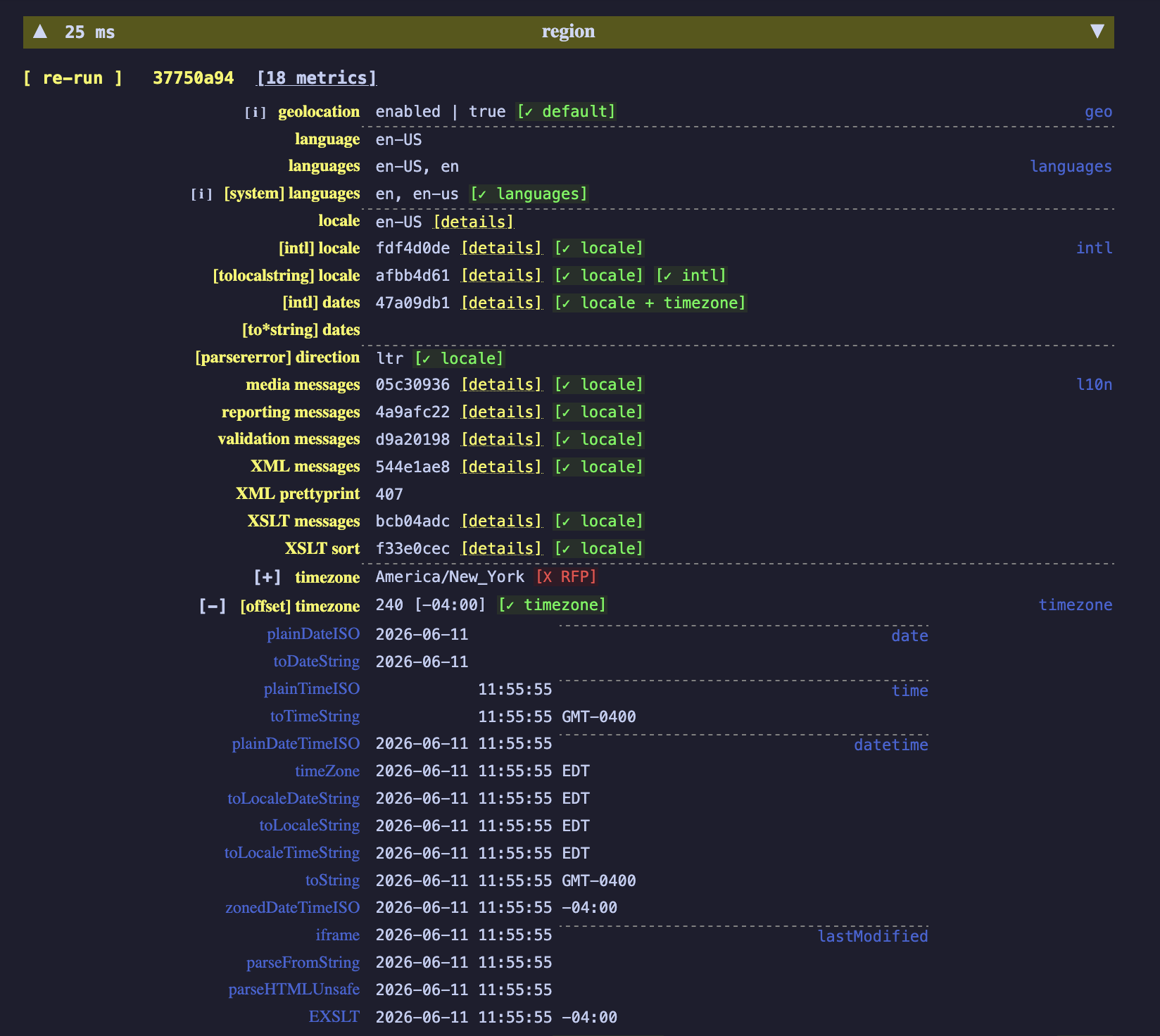Viewport: 1160px width, 1036px height.
Task: Click the [✓ intl] badge
Action: (x=691, y=276)
